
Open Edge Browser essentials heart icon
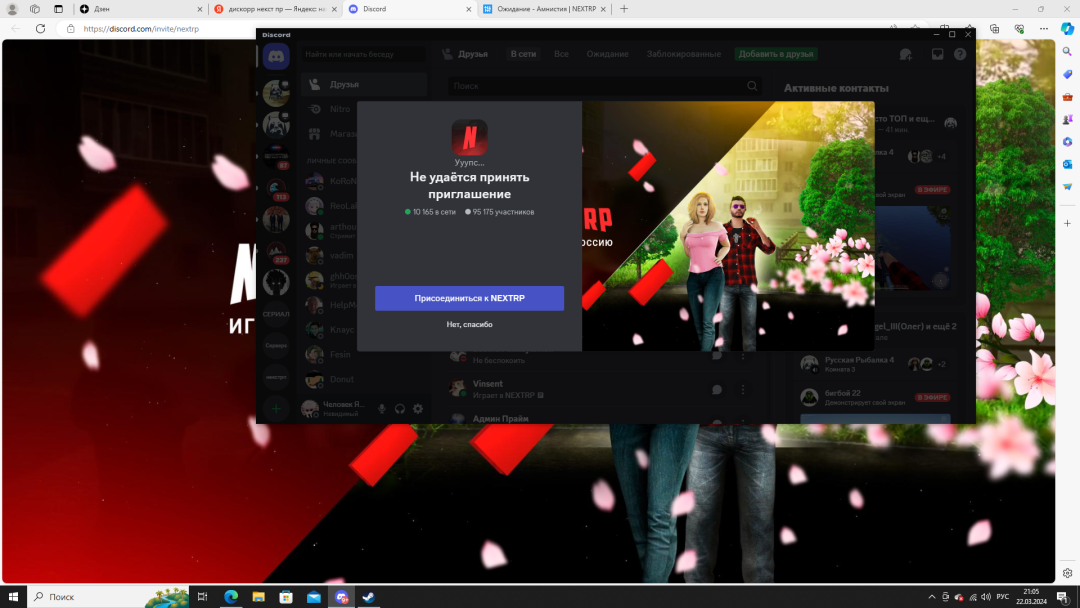1019,29
